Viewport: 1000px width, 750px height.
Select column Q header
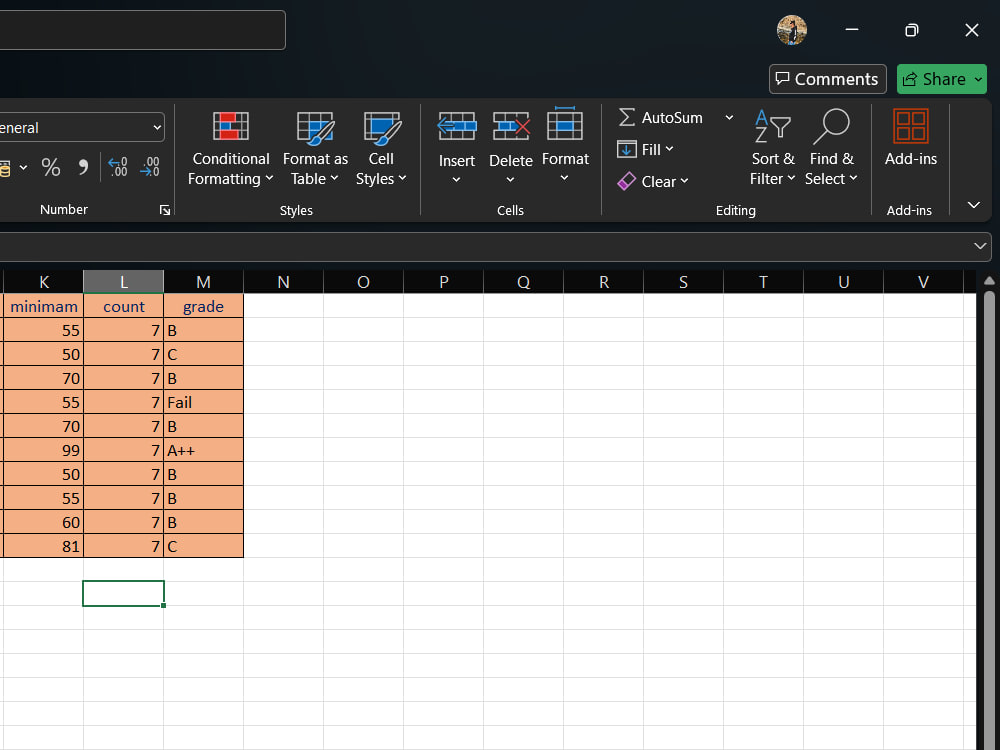click(x=524, y=282)
